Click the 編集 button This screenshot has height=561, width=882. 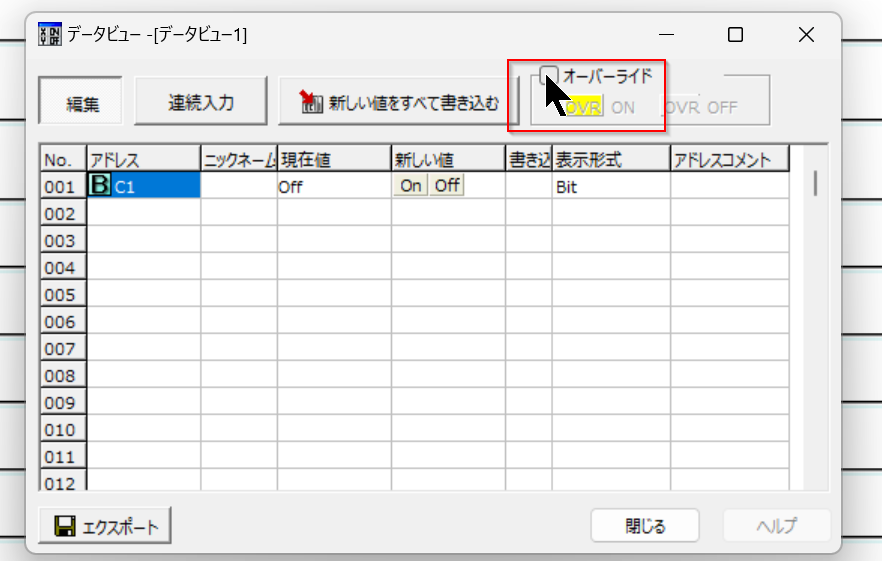[80, 101]
